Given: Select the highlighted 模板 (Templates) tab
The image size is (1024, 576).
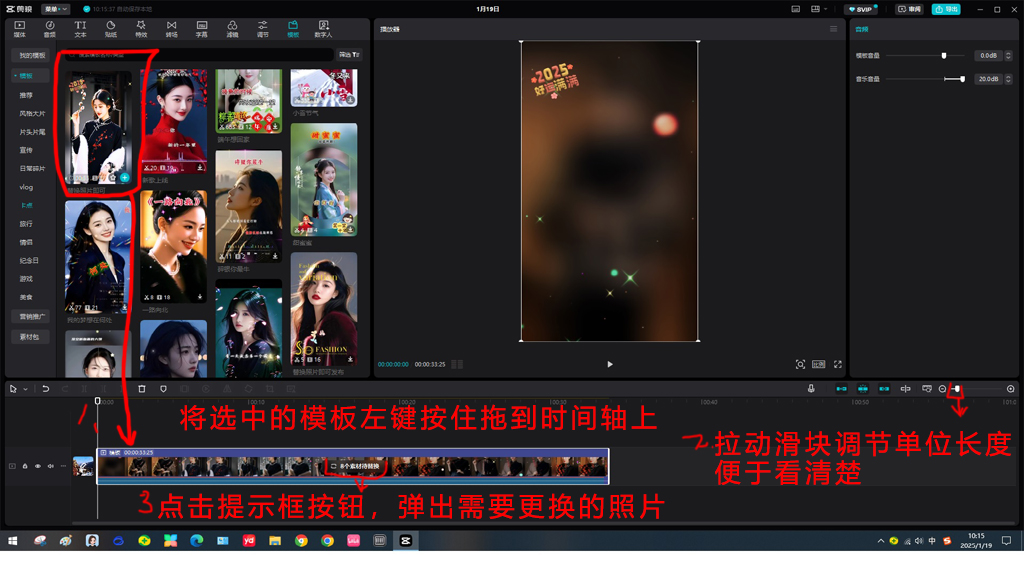Looking at the screenshot, I should [293, 29].
